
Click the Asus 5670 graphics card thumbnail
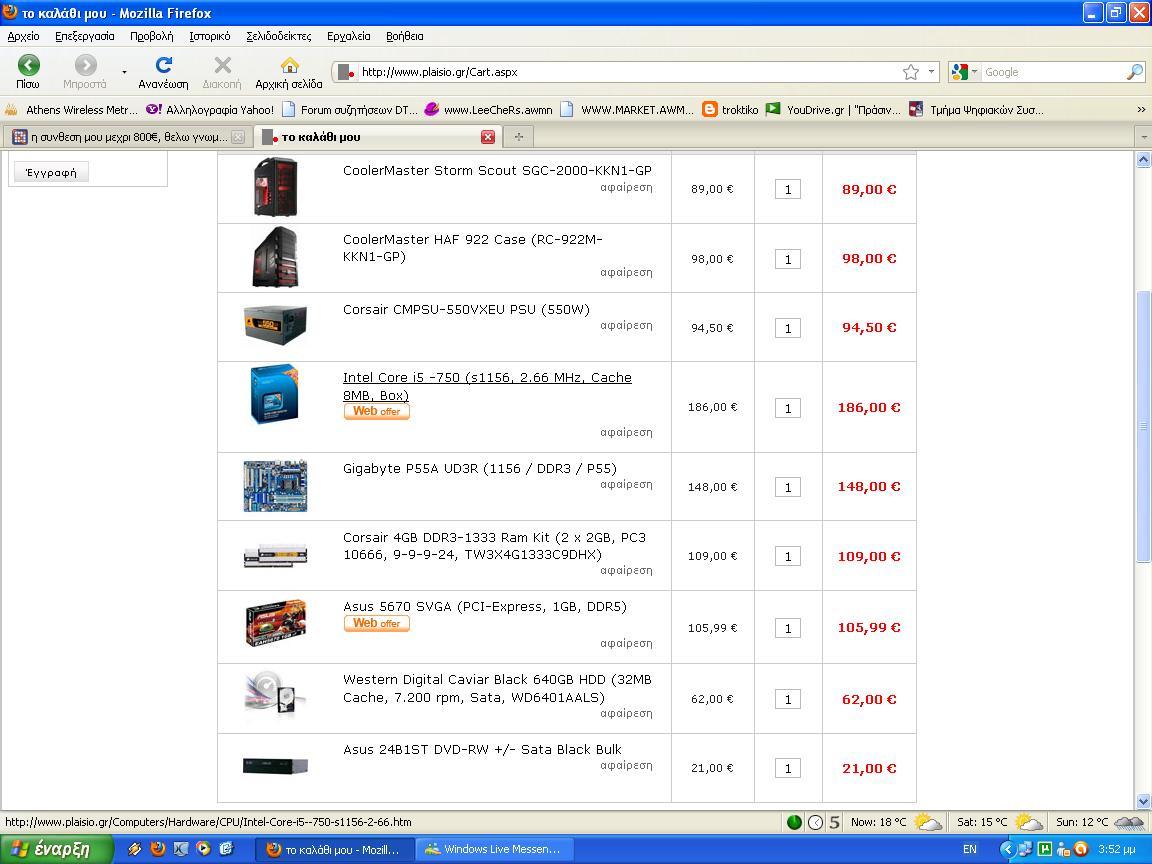(276, 623)
